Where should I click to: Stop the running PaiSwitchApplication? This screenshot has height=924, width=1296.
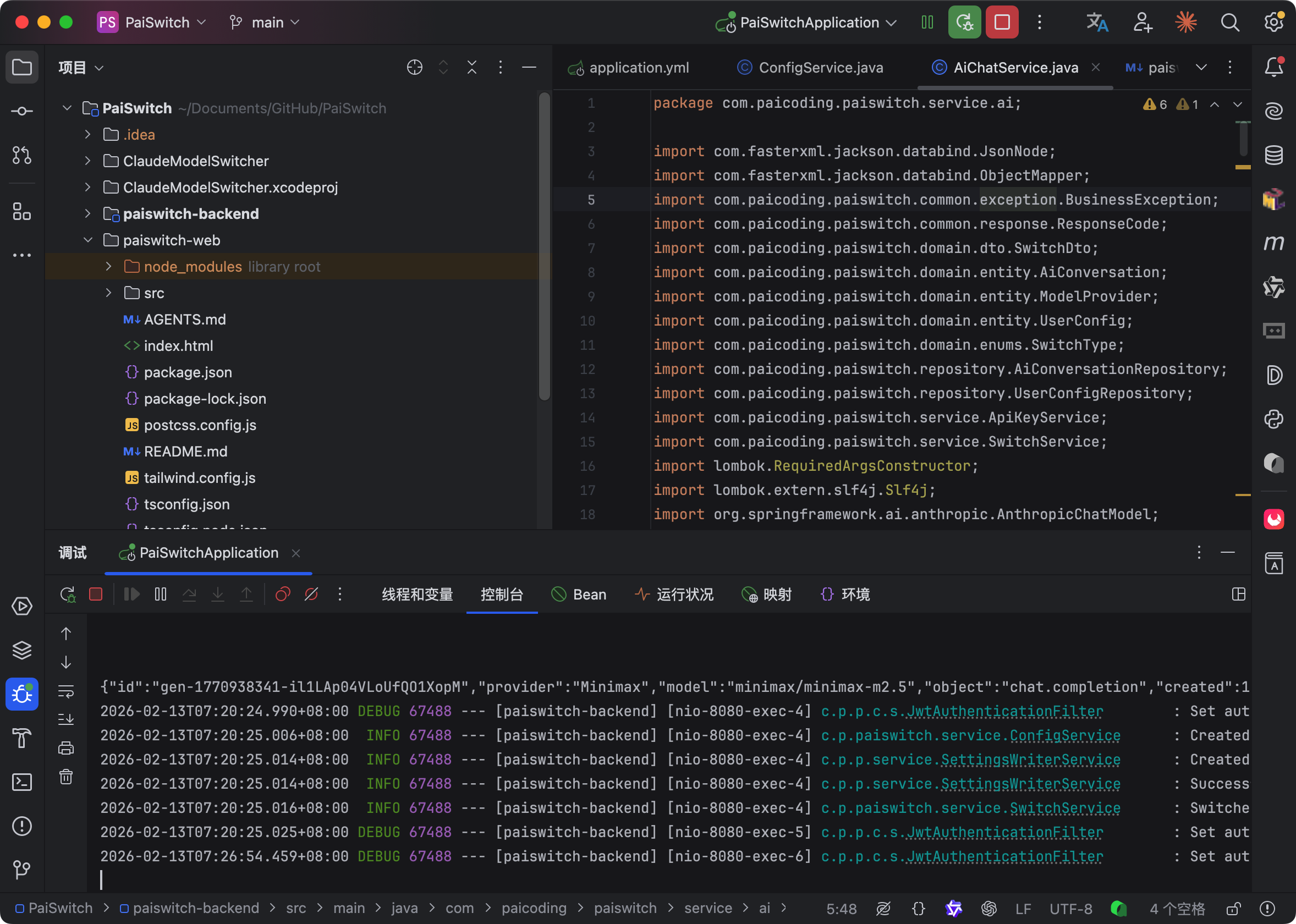tap(1002, 23)
